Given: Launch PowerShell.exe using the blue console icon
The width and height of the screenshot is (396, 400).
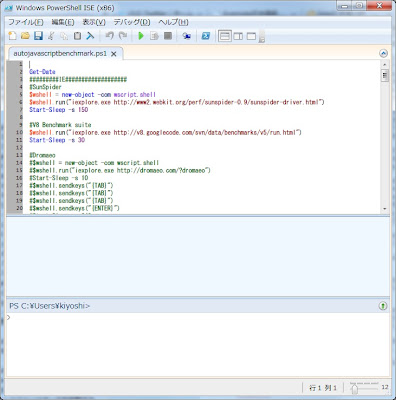Looking at the screenshot, I should click(206, 36).
